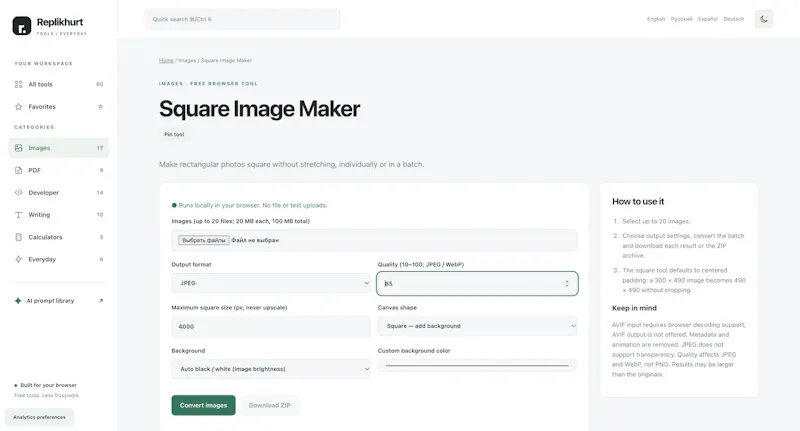Click the Everyday lightning icon
800x431 pixels.
18,259
